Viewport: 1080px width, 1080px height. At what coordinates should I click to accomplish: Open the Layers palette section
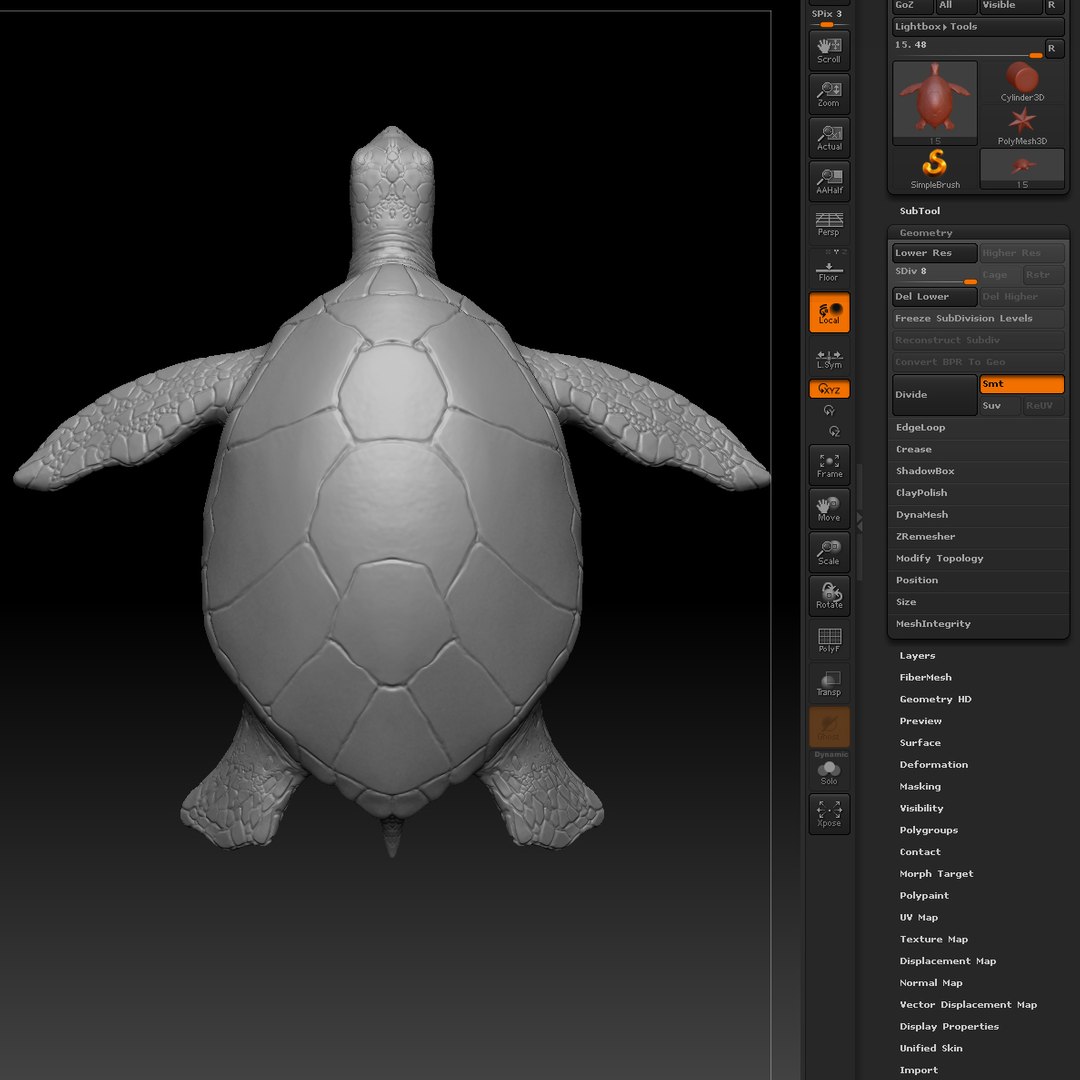pyautogui.click(x=917, y=656)
